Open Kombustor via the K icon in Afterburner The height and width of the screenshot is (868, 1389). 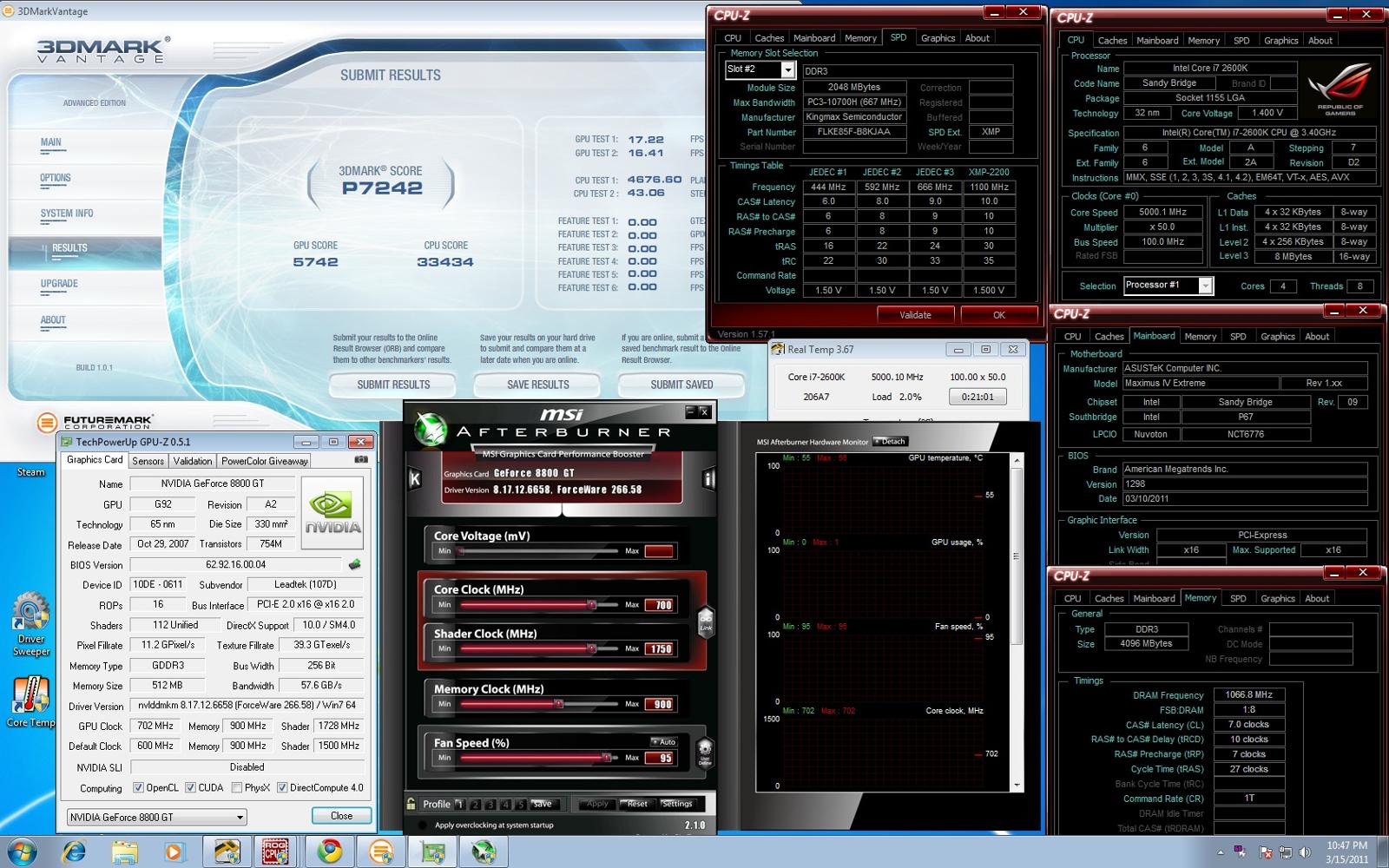[415, 478]
